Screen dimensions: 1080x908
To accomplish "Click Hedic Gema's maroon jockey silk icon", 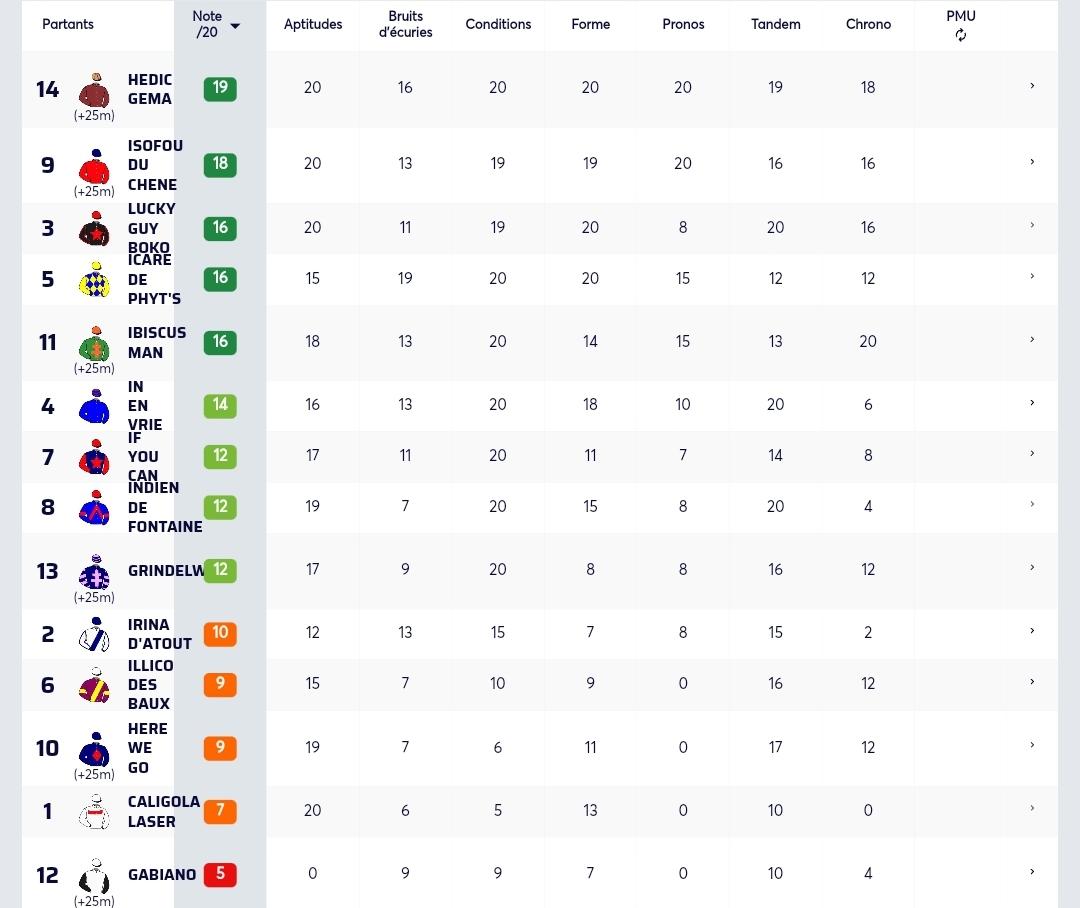I will (x=94, y=90).
